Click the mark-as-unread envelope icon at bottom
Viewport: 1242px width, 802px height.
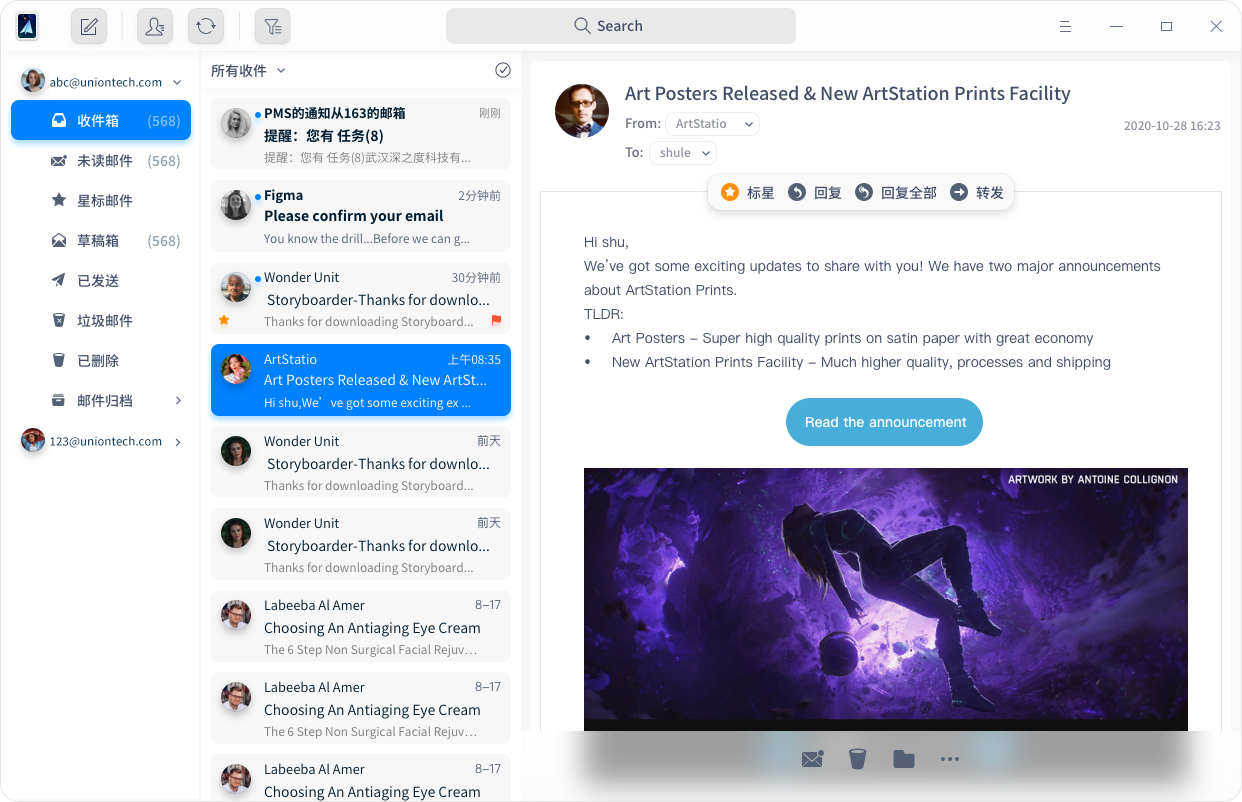click(812, 759)
